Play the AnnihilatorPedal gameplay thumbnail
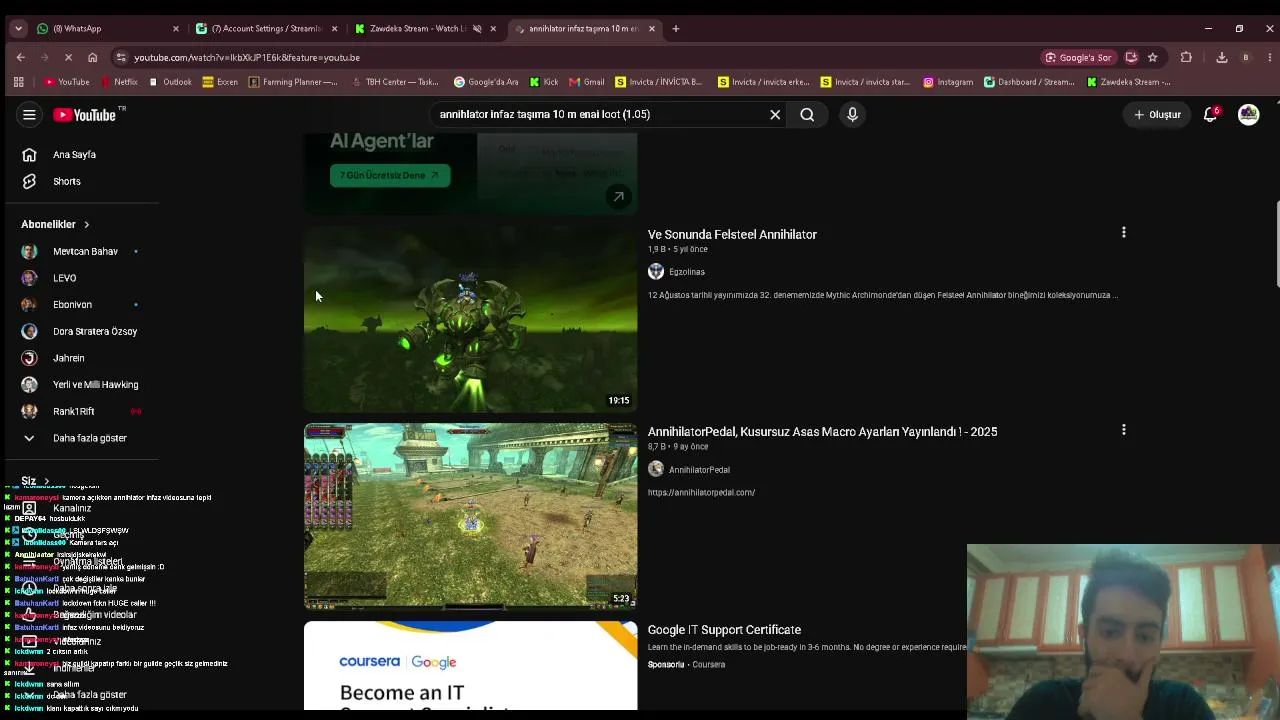The height and width of the screenshot is (720, 1280). [470, 516]
